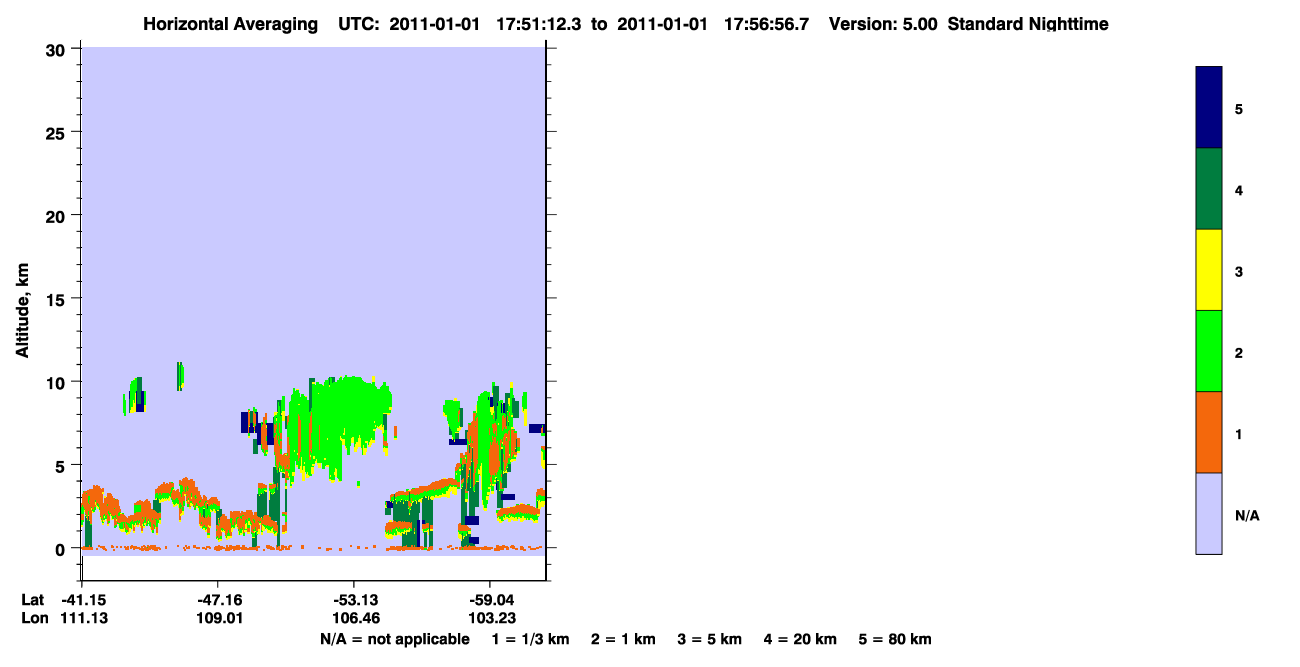This screenshot has height=667, width=1300.
Task: Click the dark blue colorbar segment 5
Action: pos(1209,108)
